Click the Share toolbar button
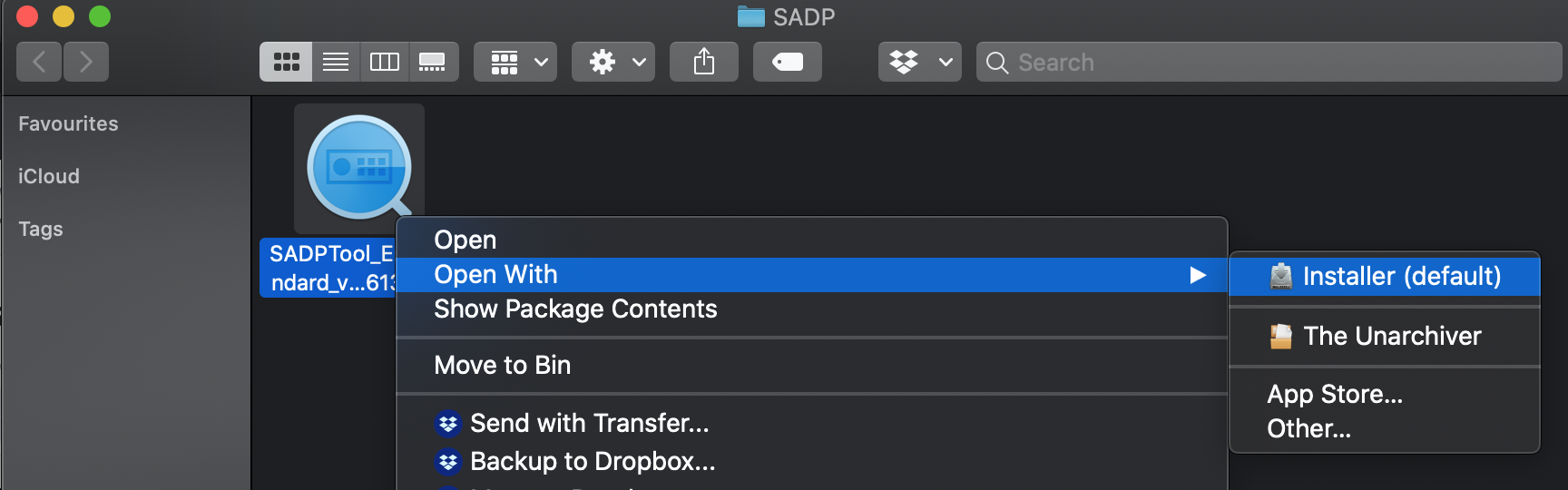Image resolution: width=1568 pixels, height=490 pixels. (704, 62)
